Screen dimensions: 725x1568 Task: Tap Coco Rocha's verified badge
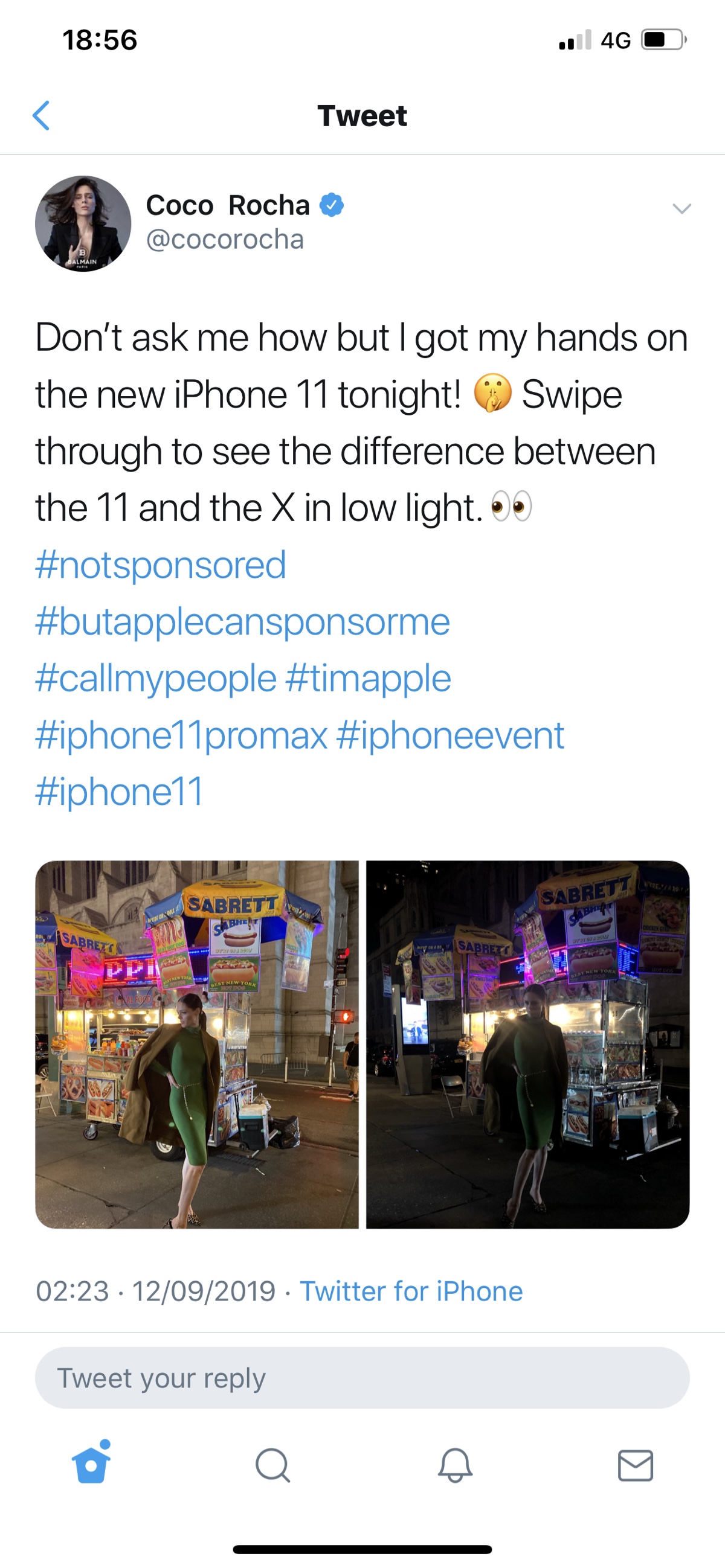point(332,205)
